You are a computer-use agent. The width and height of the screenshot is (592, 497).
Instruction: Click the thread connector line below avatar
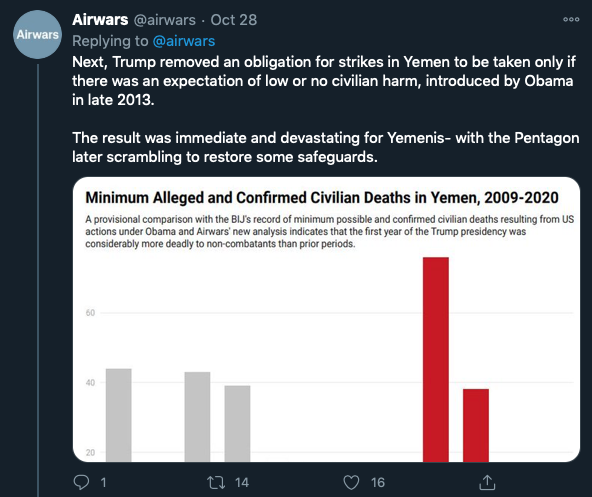pyautogui.click(x=38, y=280)
